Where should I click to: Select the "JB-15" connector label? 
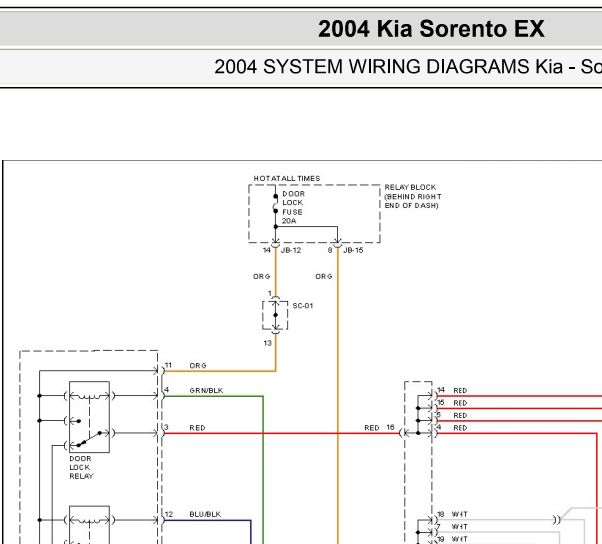pos(353,250)
